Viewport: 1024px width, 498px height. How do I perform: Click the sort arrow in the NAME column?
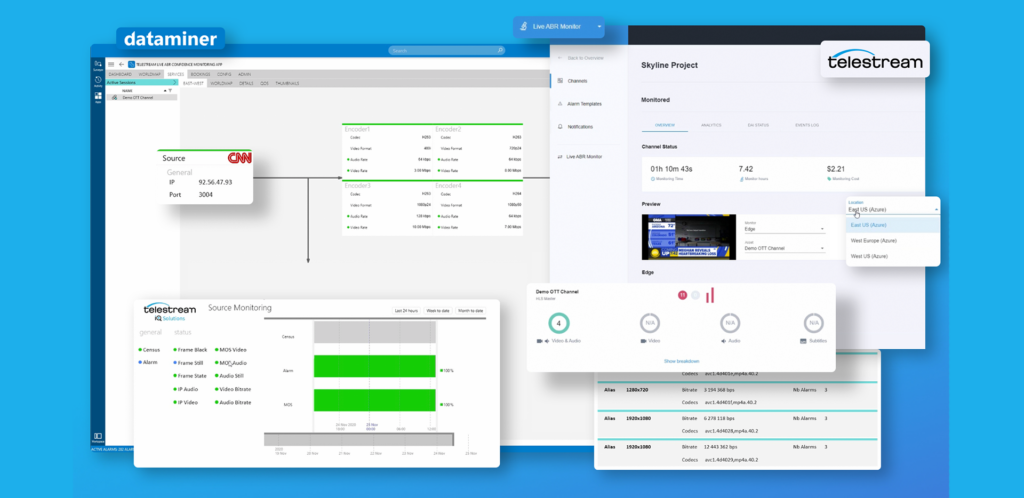164,90
